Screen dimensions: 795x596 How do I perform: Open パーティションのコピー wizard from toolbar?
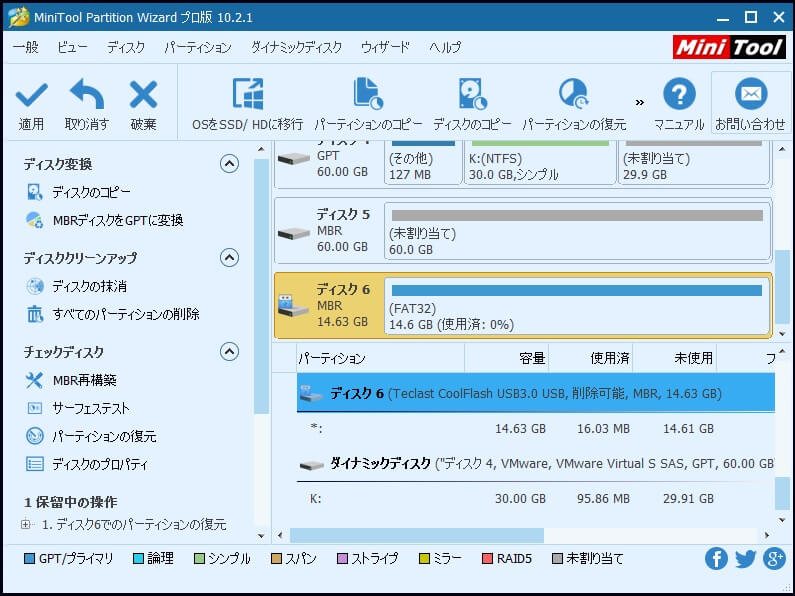[x=368, y=96]
